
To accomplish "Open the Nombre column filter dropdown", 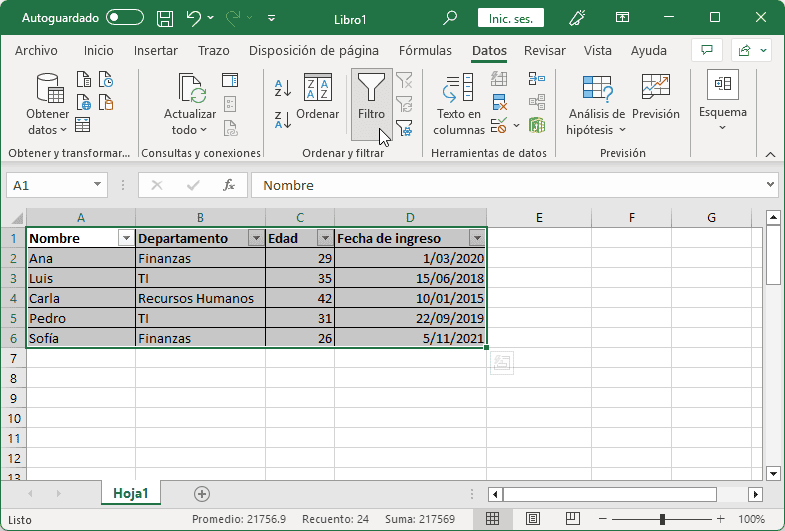I will 125,238.
